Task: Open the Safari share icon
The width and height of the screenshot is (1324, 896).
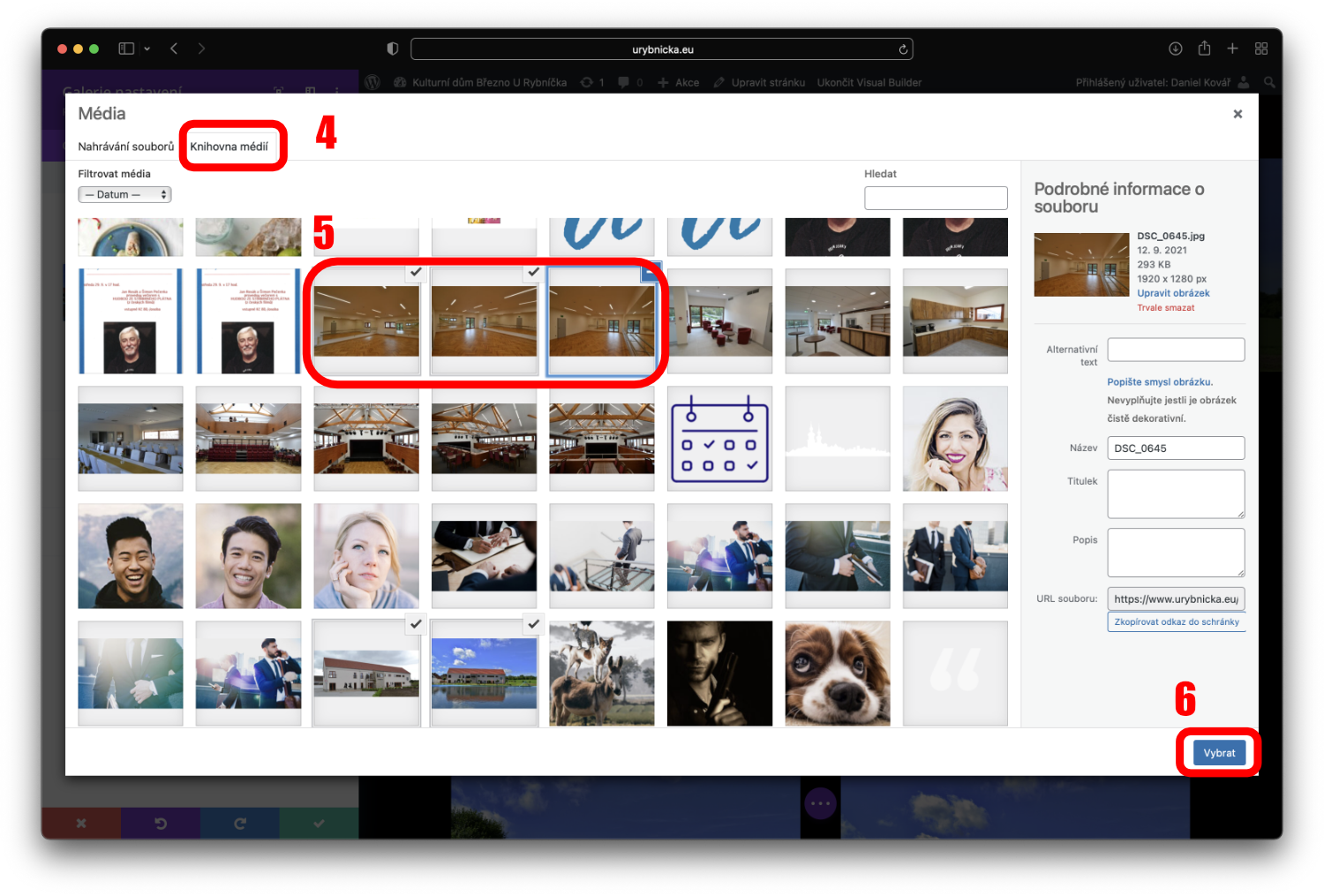Action: coord(1204,49)
